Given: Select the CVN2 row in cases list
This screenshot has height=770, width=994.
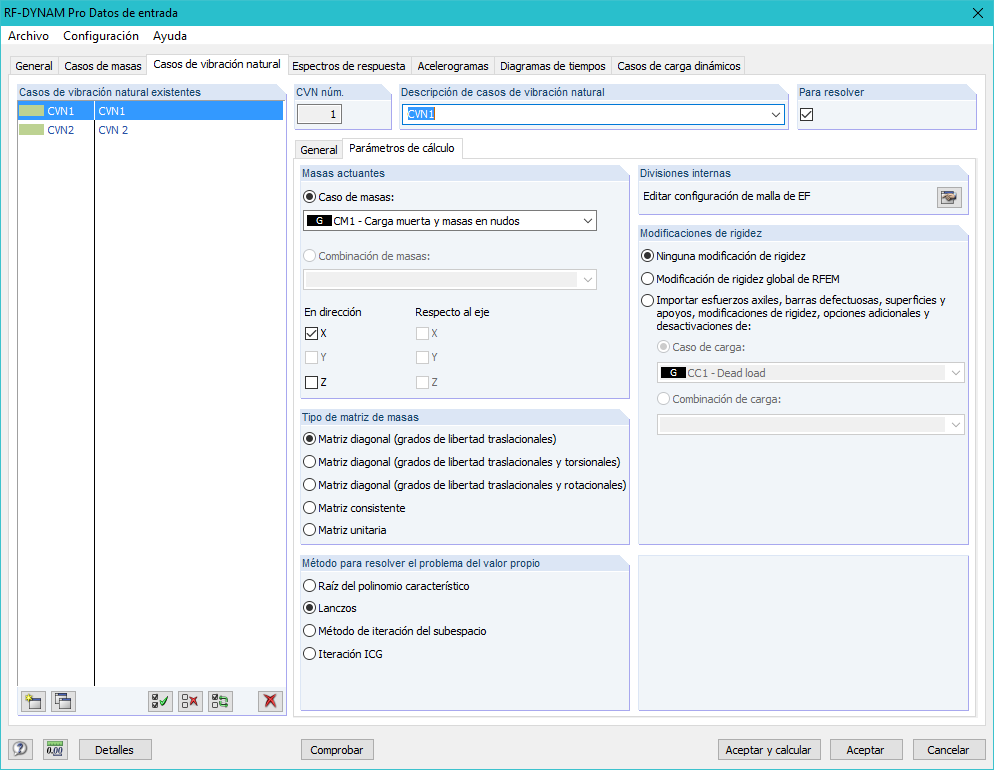Looking at the screenshot, I should click(x=150, y=130).
